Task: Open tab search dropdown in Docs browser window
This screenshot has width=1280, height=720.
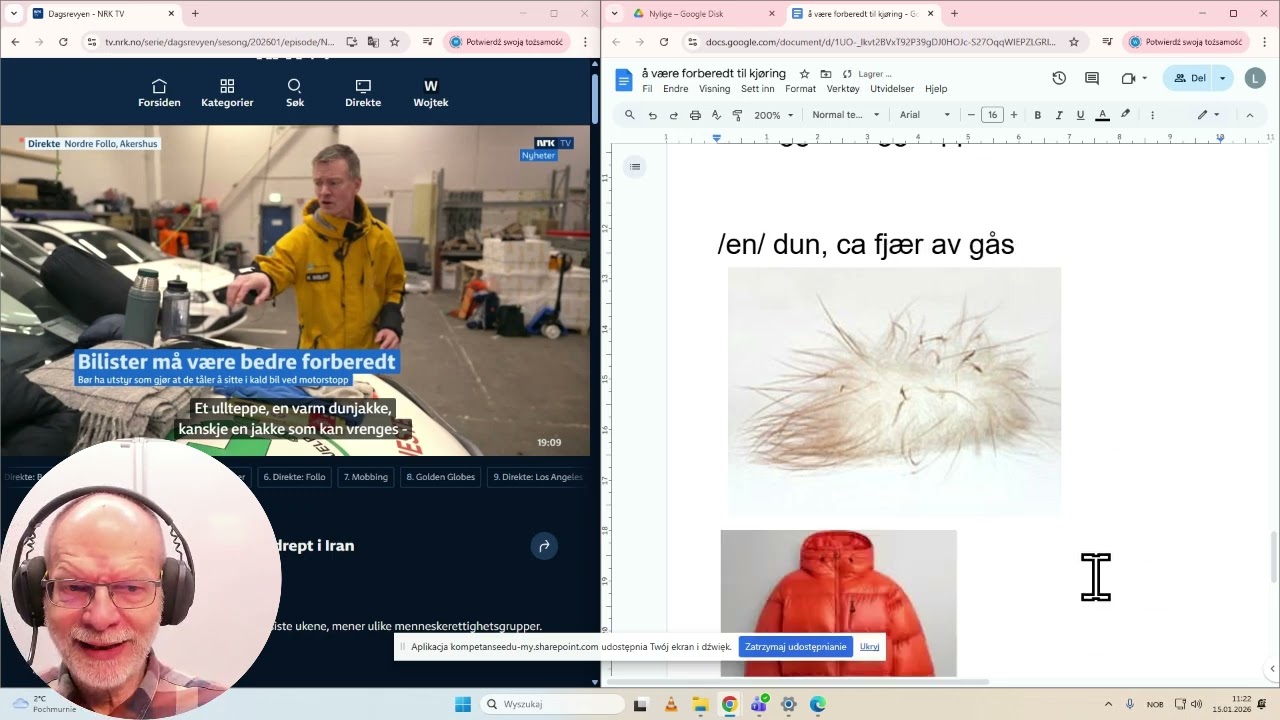Action: (614, 14)
